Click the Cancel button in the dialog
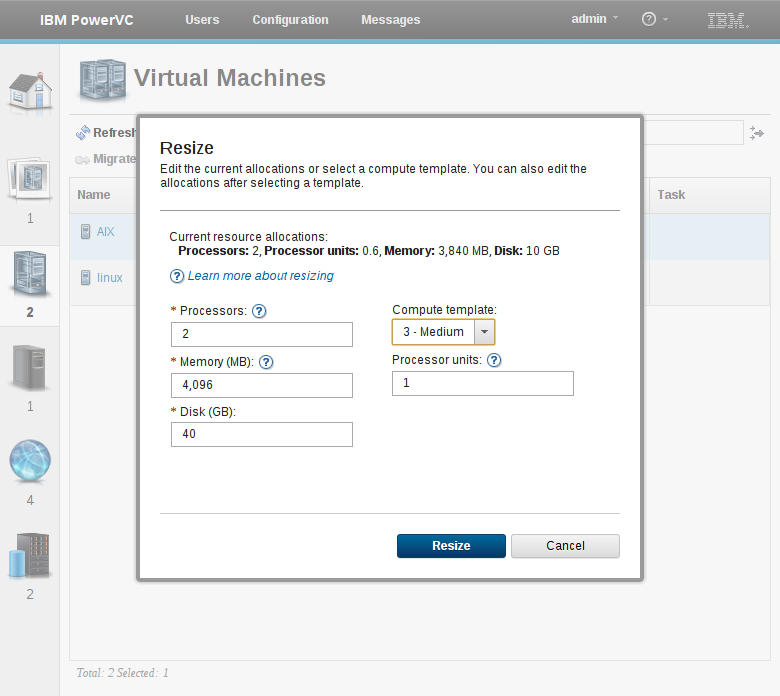 click(x=565, y=546)
